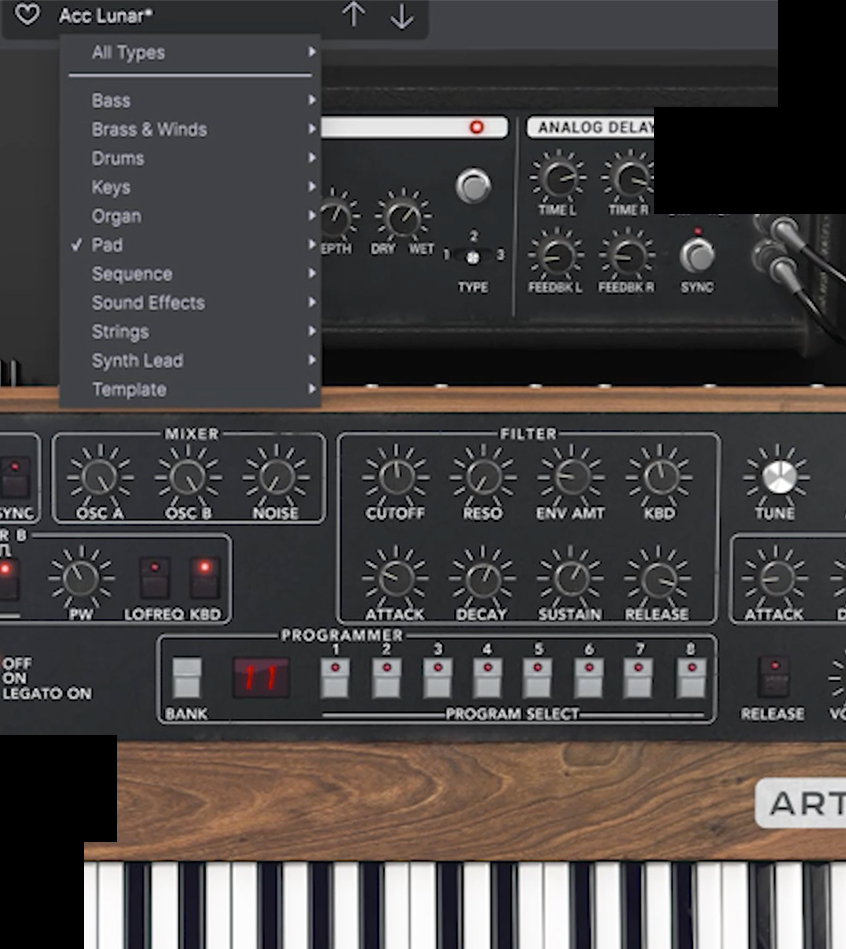Adjust the oscillator PW knob
Image resolution: width=846 pixels, height=949 pixels.
[x=81, y=579]
